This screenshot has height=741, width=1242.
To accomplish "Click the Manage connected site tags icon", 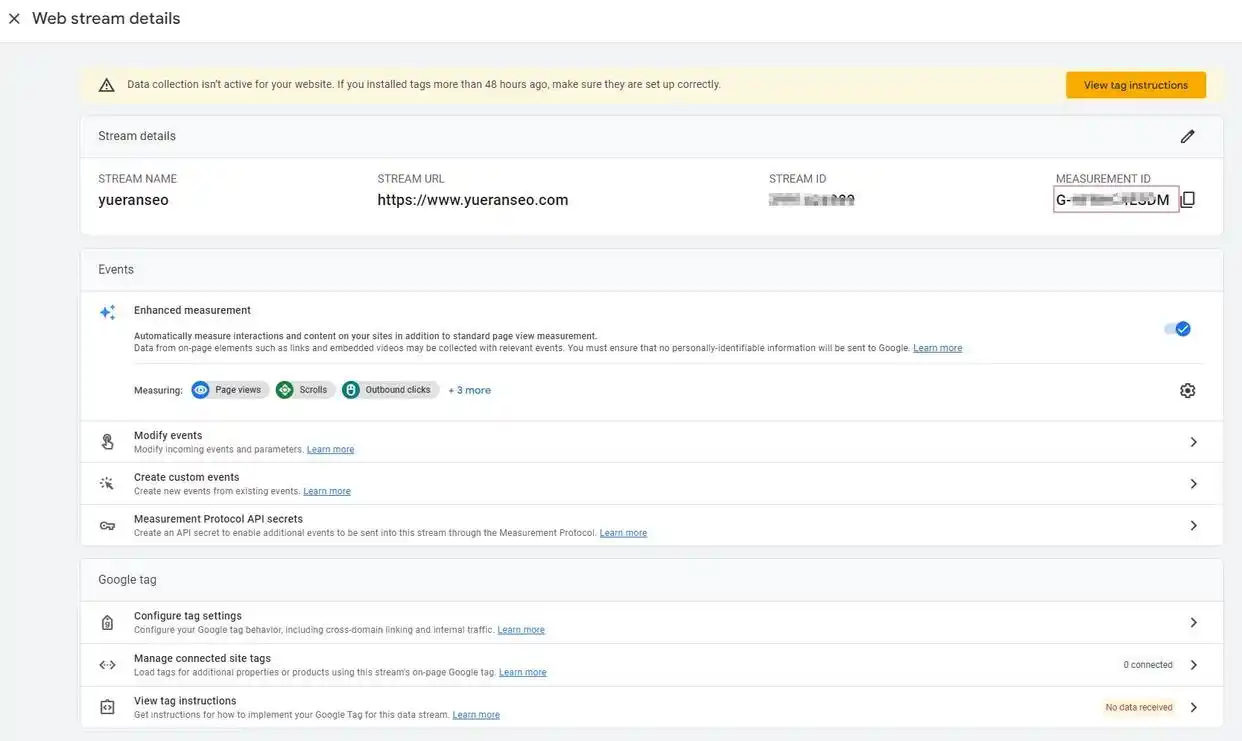I will [x=107, y=665].
